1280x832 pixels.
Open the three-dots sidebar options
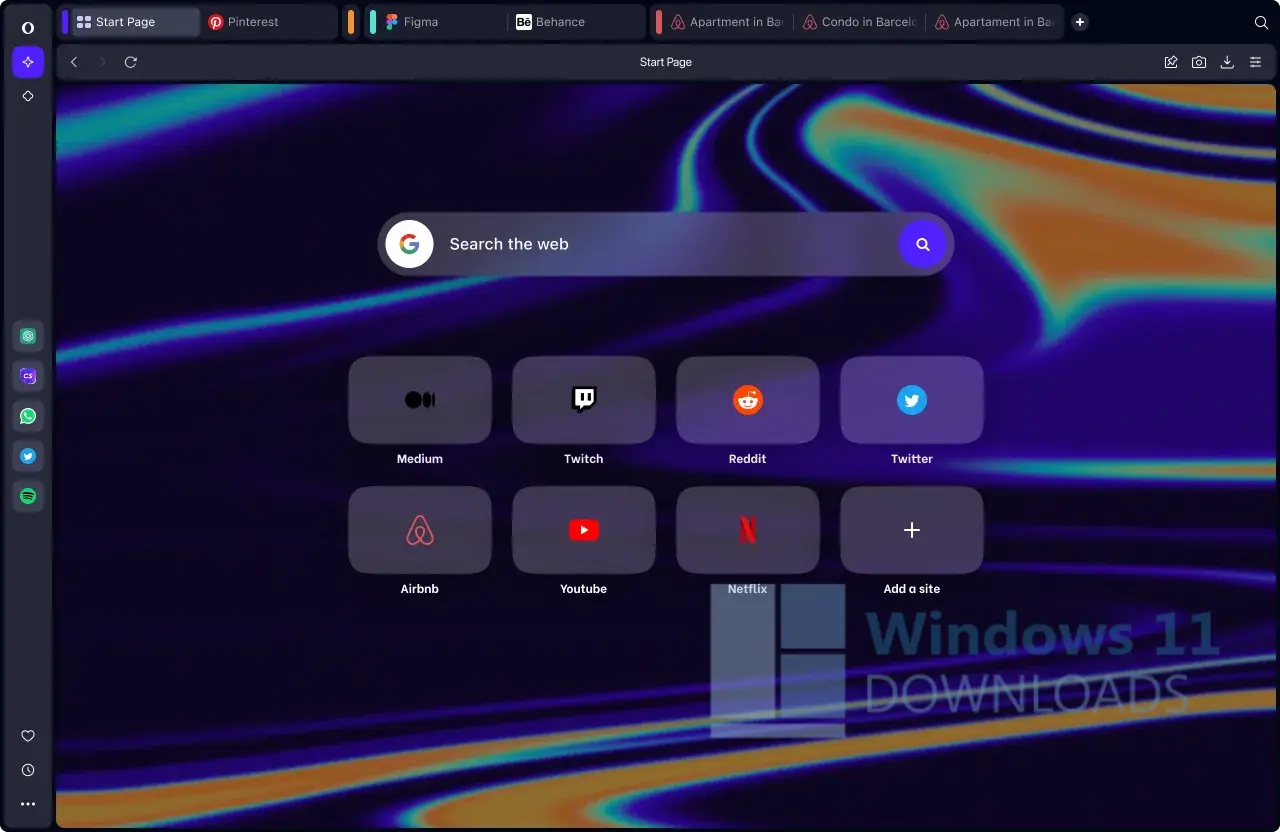click(x=28, y=804)
